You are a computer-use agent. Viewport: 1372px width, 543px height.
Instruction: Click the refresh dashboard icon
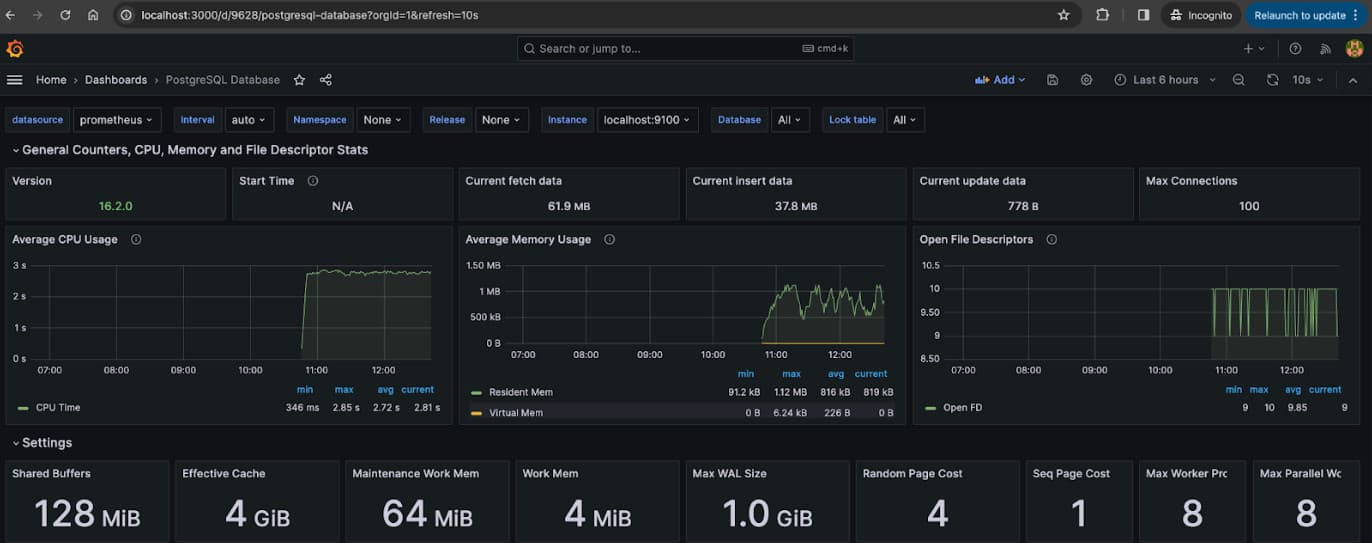tap(1272, 80)
